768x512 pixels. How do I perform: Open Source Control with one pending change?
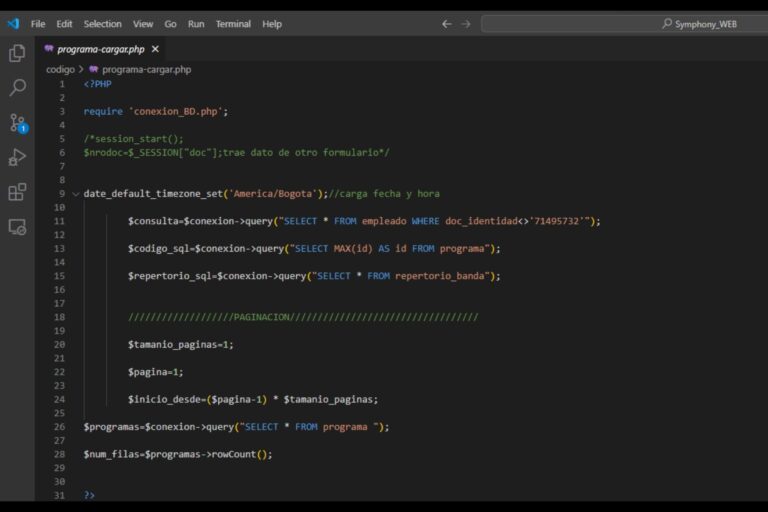18,123
